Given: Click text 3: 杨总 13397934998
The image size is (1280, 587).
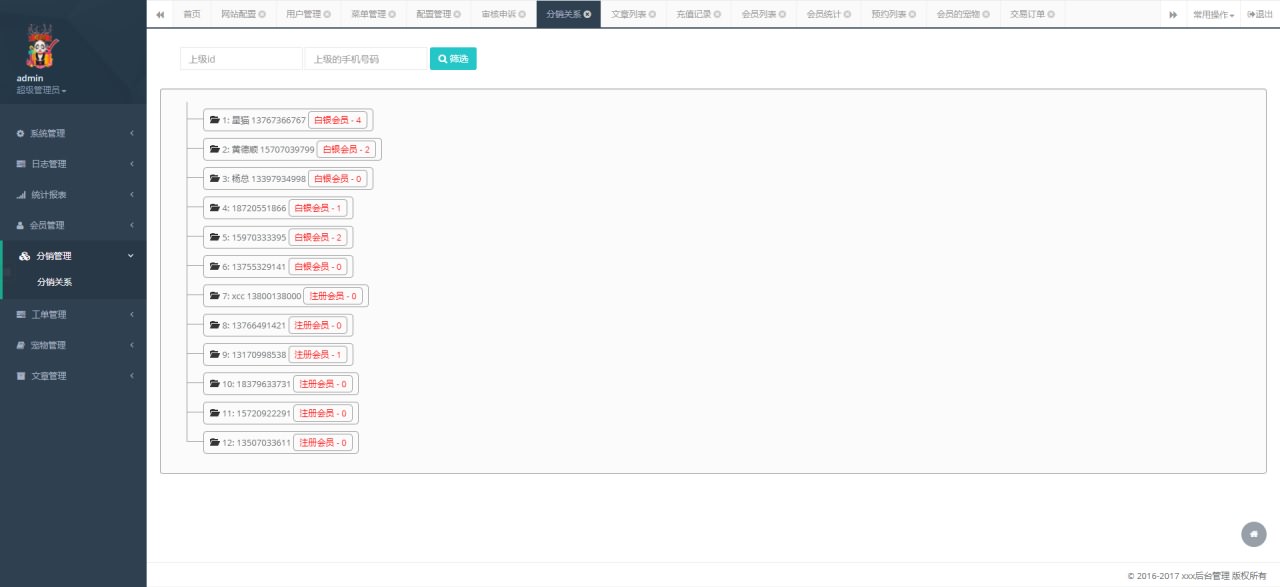Looking at the screenshot, I should coord(264,179).
